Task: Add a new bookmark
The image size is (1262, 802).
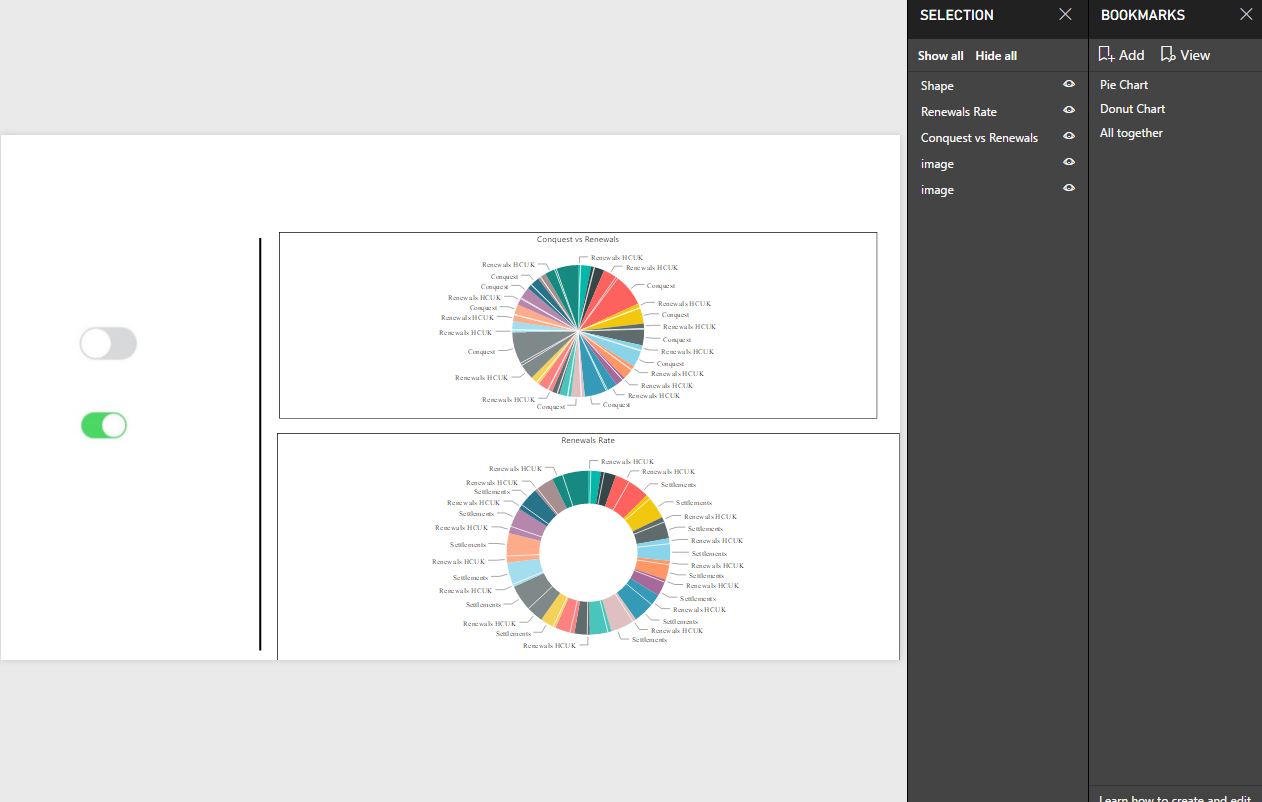Action: [1121, 55]
